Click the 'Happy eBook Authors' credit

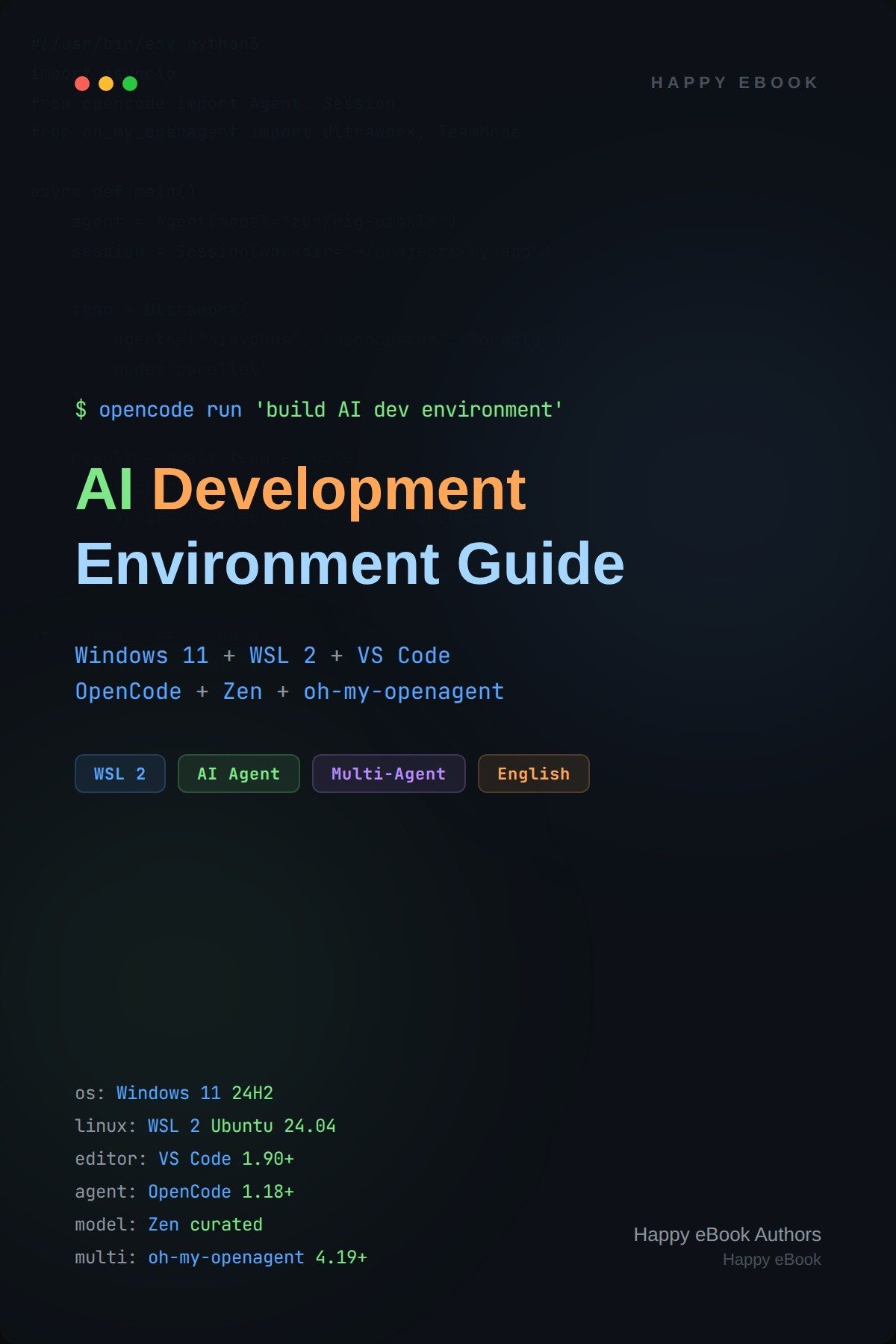pyautogui.click(x=727, y=1235)
